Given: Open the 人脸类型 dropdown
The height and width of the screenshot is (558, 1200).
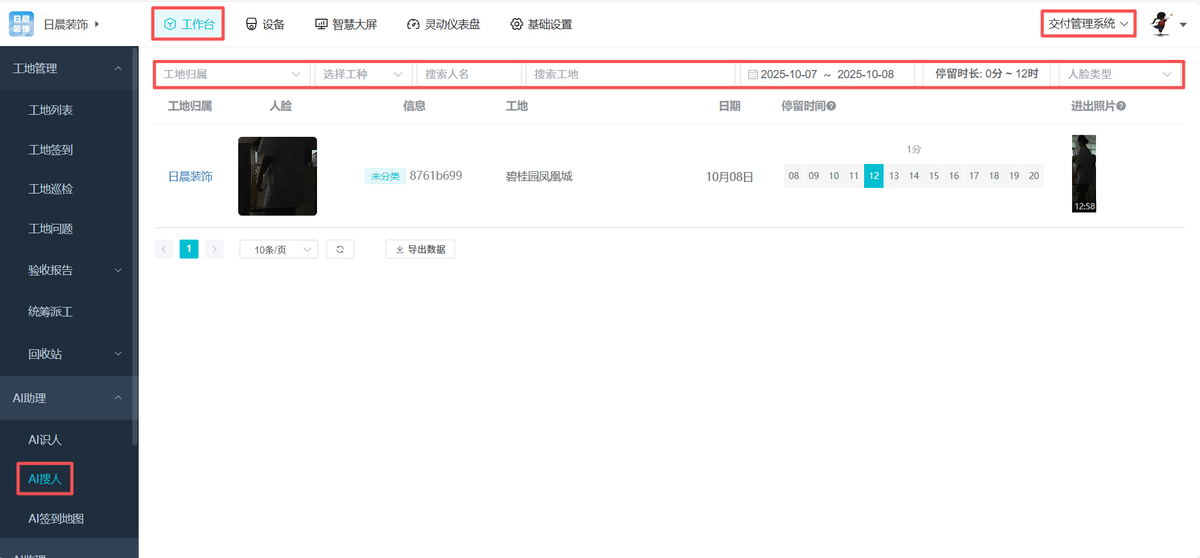Looking at the screenshot, I should 1118,74.
